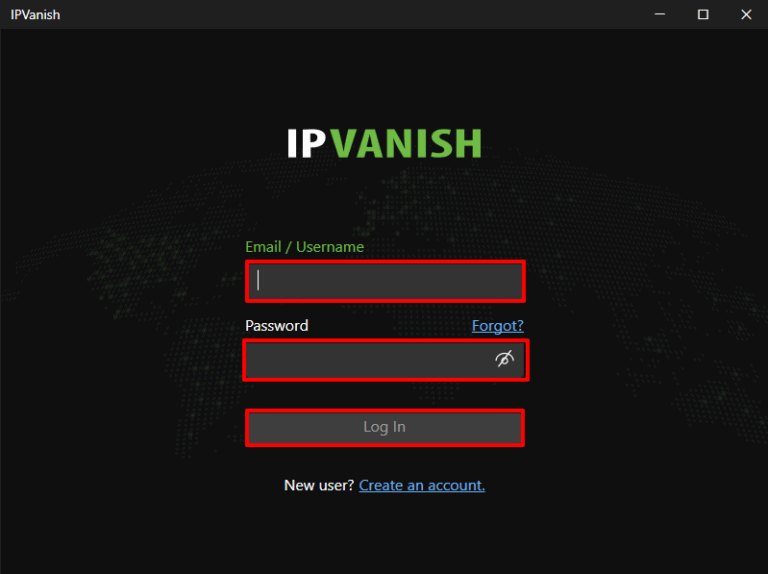Click the Email / Username input field
The image size is (768, 574).
(x=385, y=281)
